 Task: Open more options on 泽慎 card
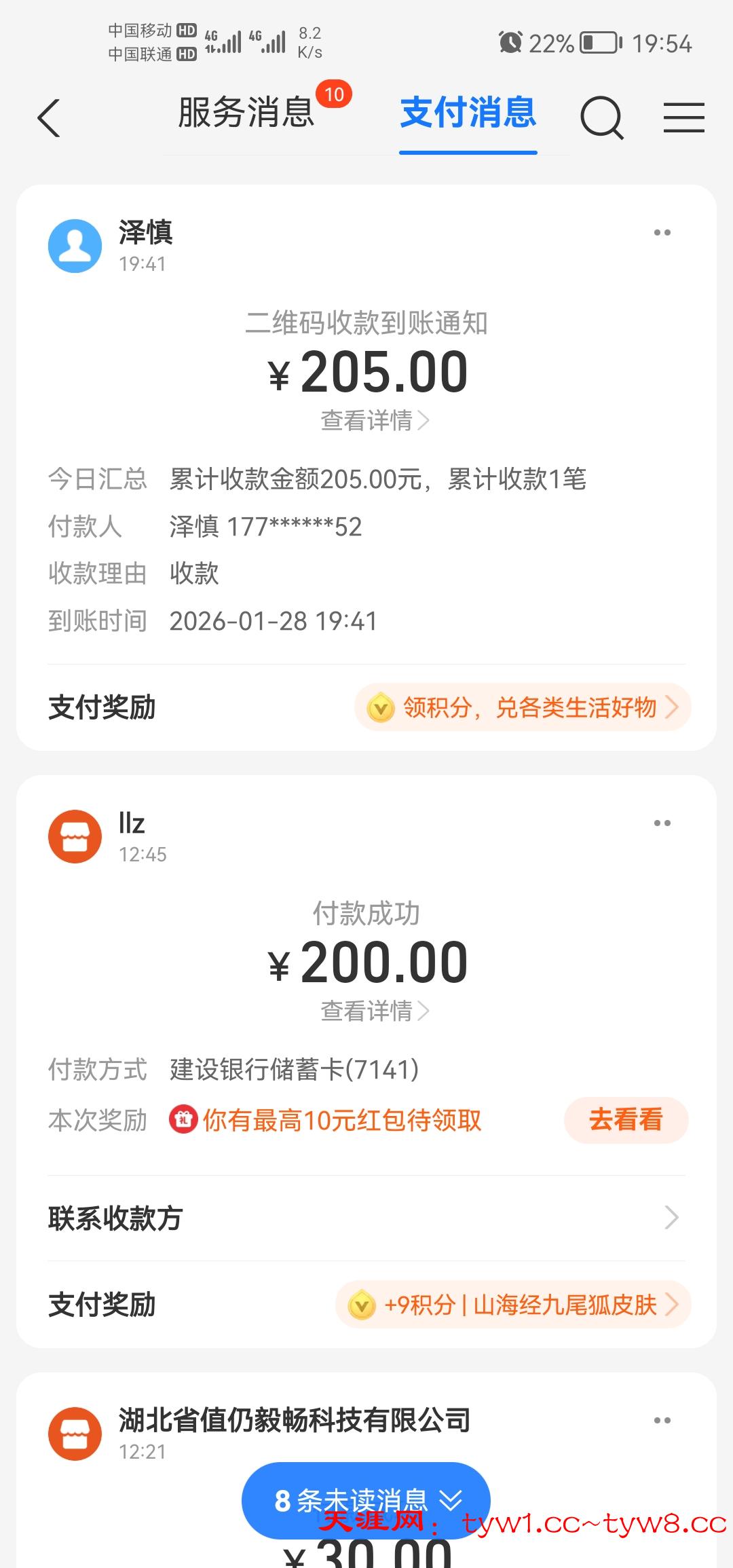662,233
